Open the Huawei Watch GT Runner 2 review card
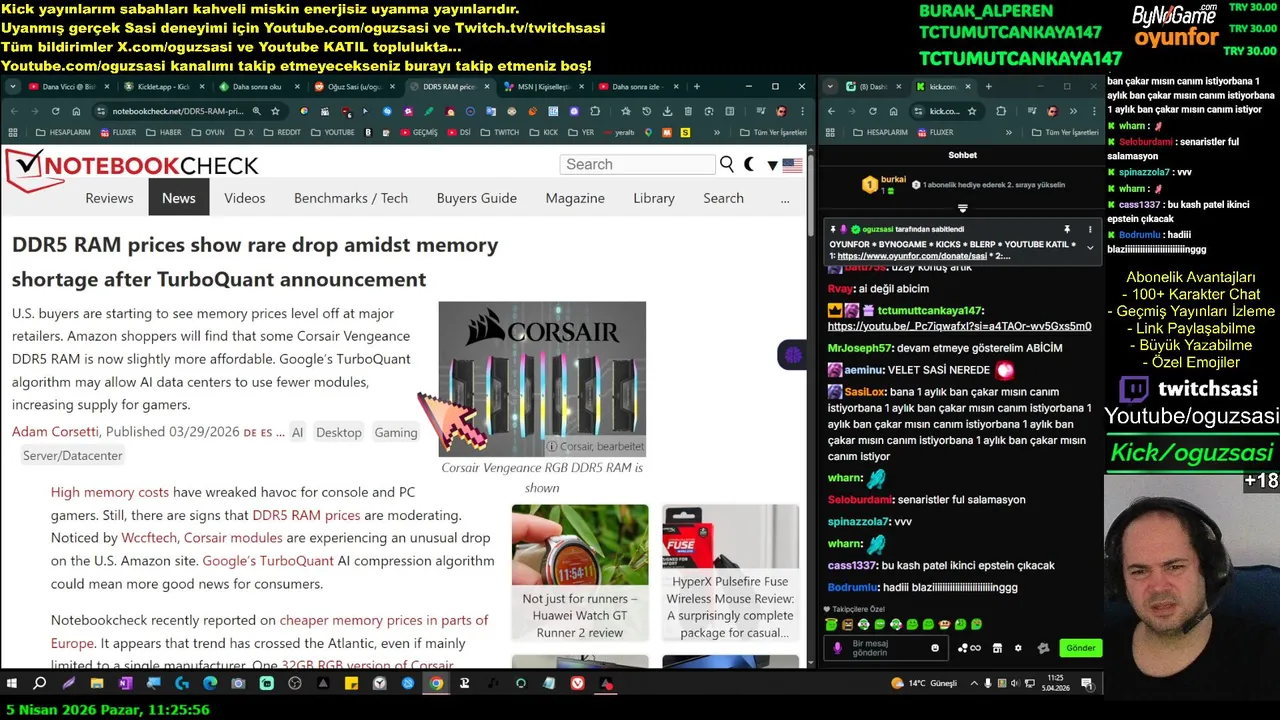Image resolution: width=1280 pixels, height=720 pixels. pyautogui.click(x=580, y=573)
